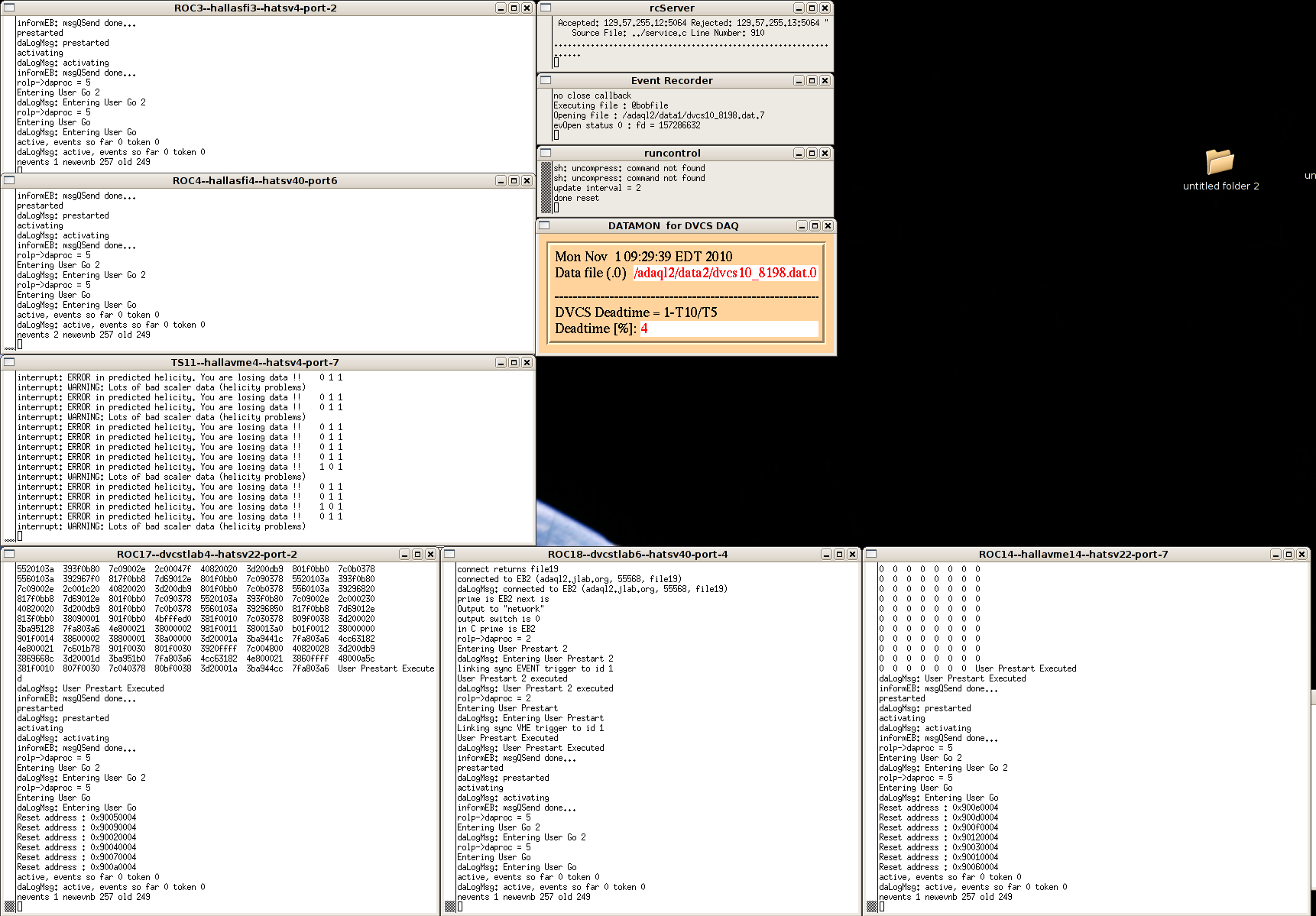Minimize the ROC18 terminal window
Viewport: 1316px width, 916px height.
tap(826, 555)
